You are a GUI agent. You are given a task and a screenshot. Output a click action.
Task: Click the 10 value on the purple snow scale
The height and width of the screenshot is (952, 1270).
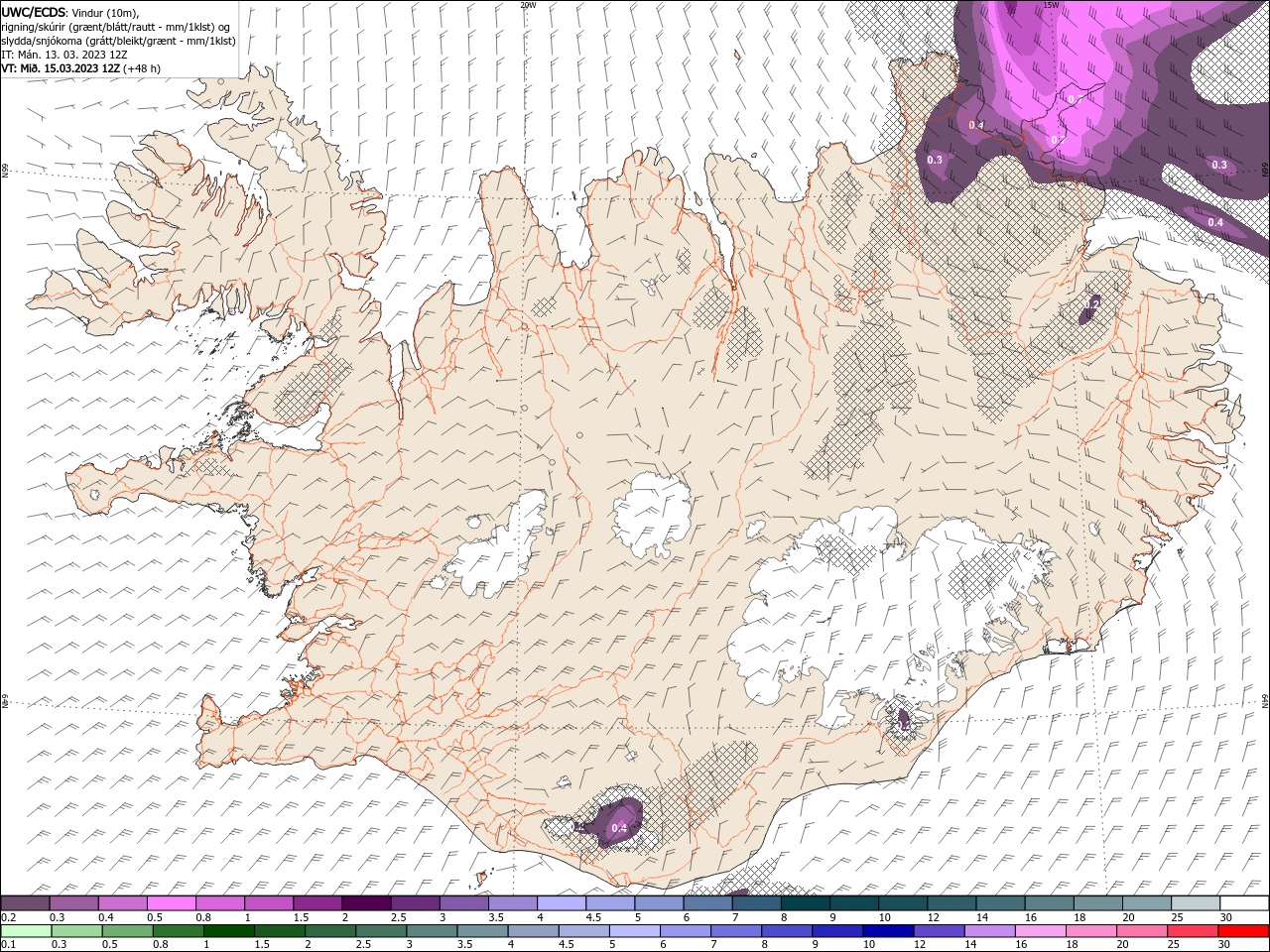tap(884, 918)
